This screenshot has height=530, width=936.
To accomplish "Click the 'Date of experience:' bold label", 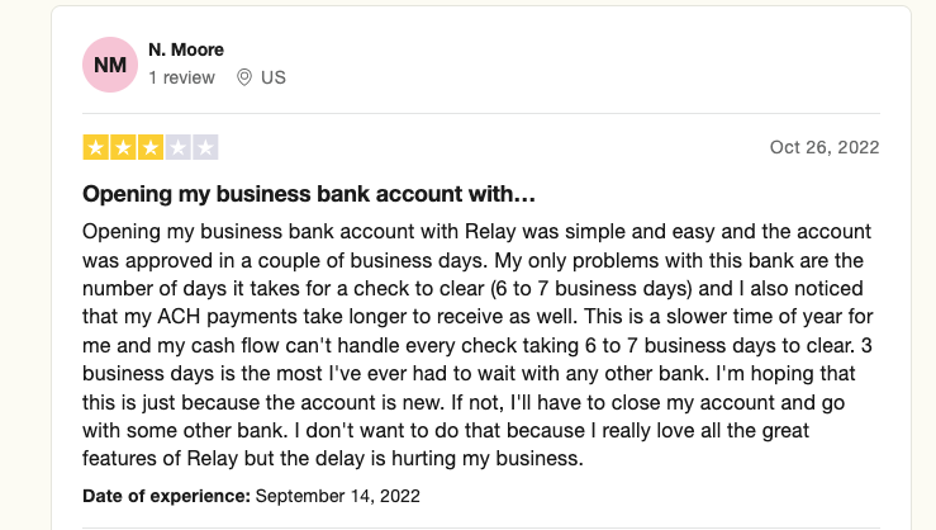I will [167, 496].
